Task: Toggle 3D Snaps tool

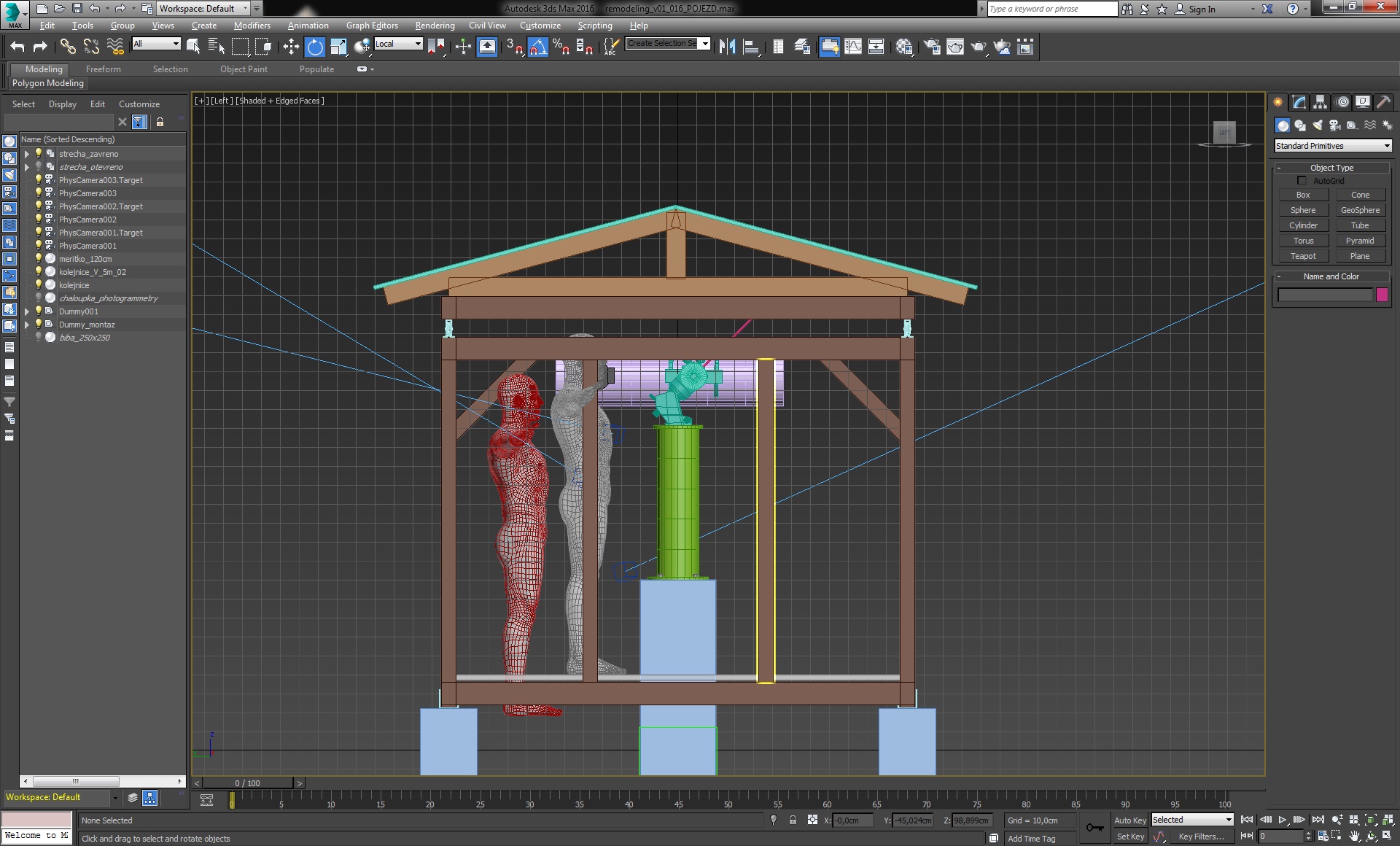Action: point(515,47)
